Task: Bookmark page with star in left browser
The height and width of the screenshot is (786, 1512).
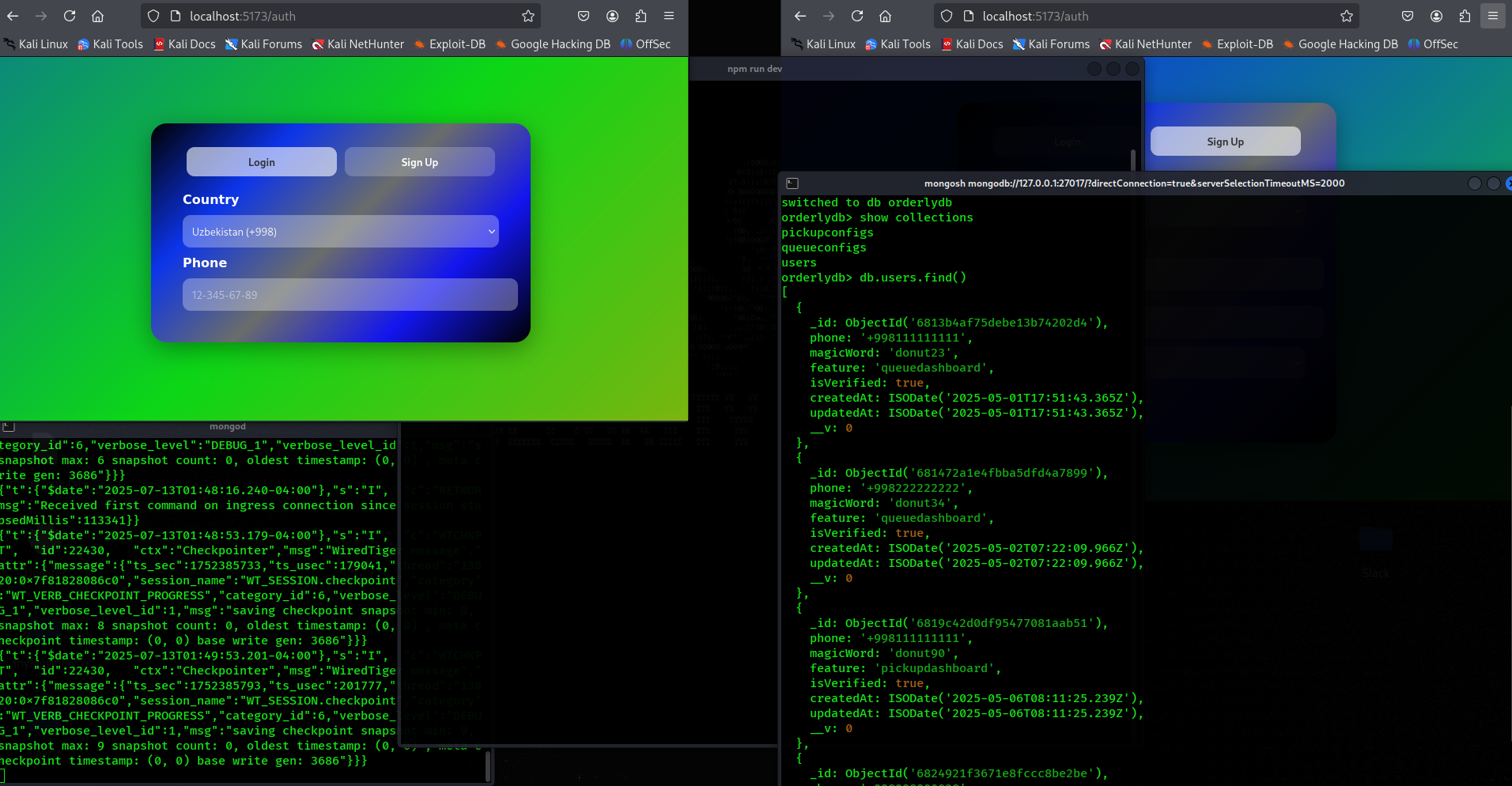Action: (528, 16)
